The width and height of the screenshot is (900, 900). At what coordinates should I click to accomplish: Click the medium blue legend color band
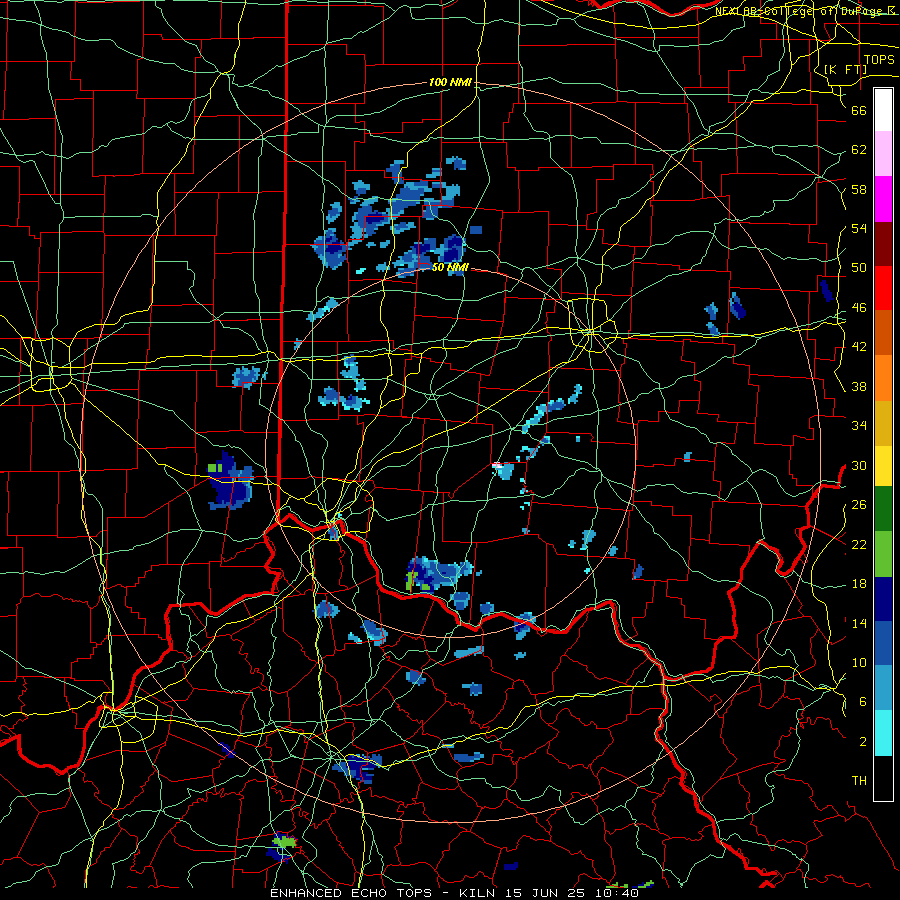point(883,643)
